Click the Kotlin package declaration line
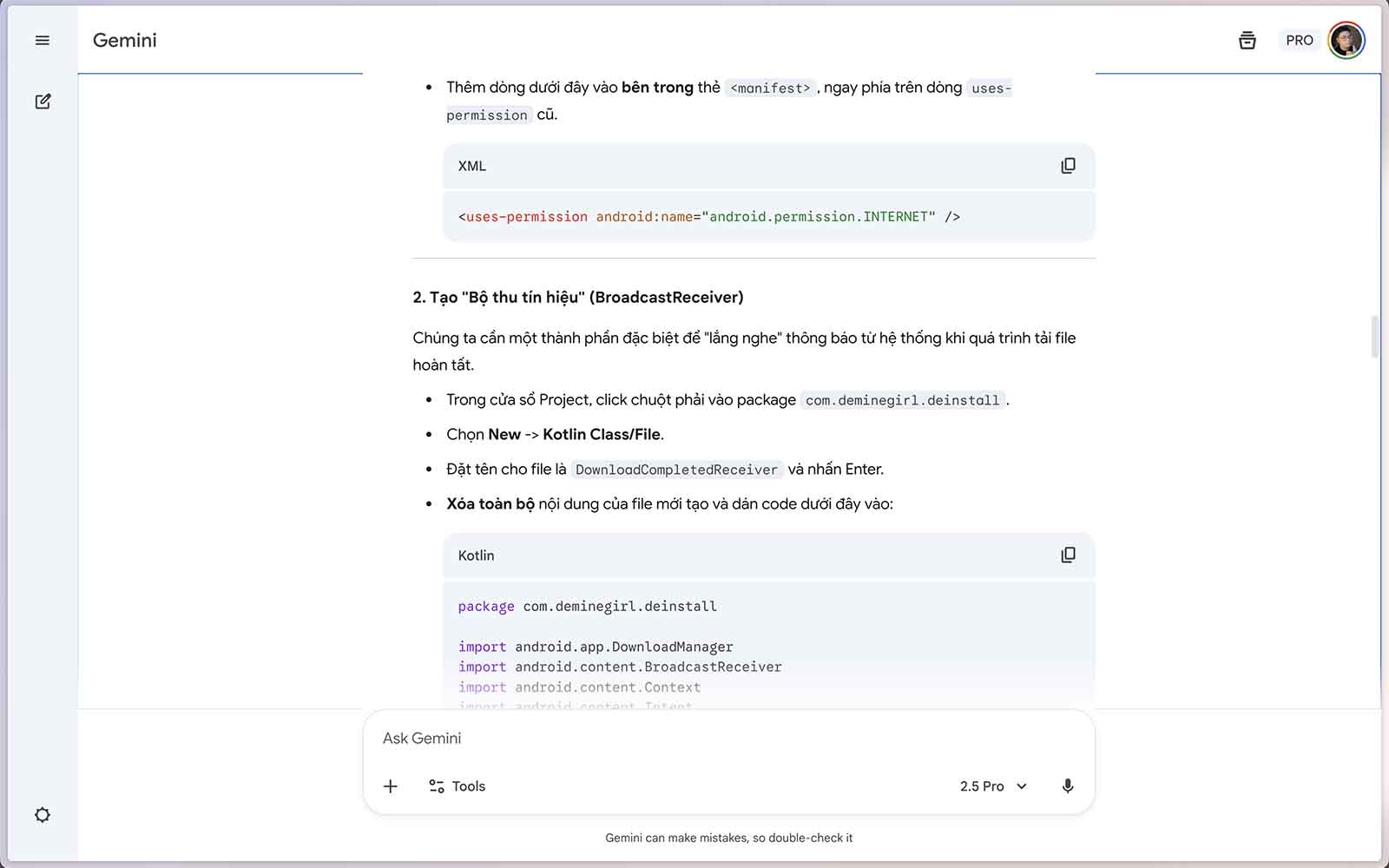1389x868 pixels. click(x=587, y=607)
